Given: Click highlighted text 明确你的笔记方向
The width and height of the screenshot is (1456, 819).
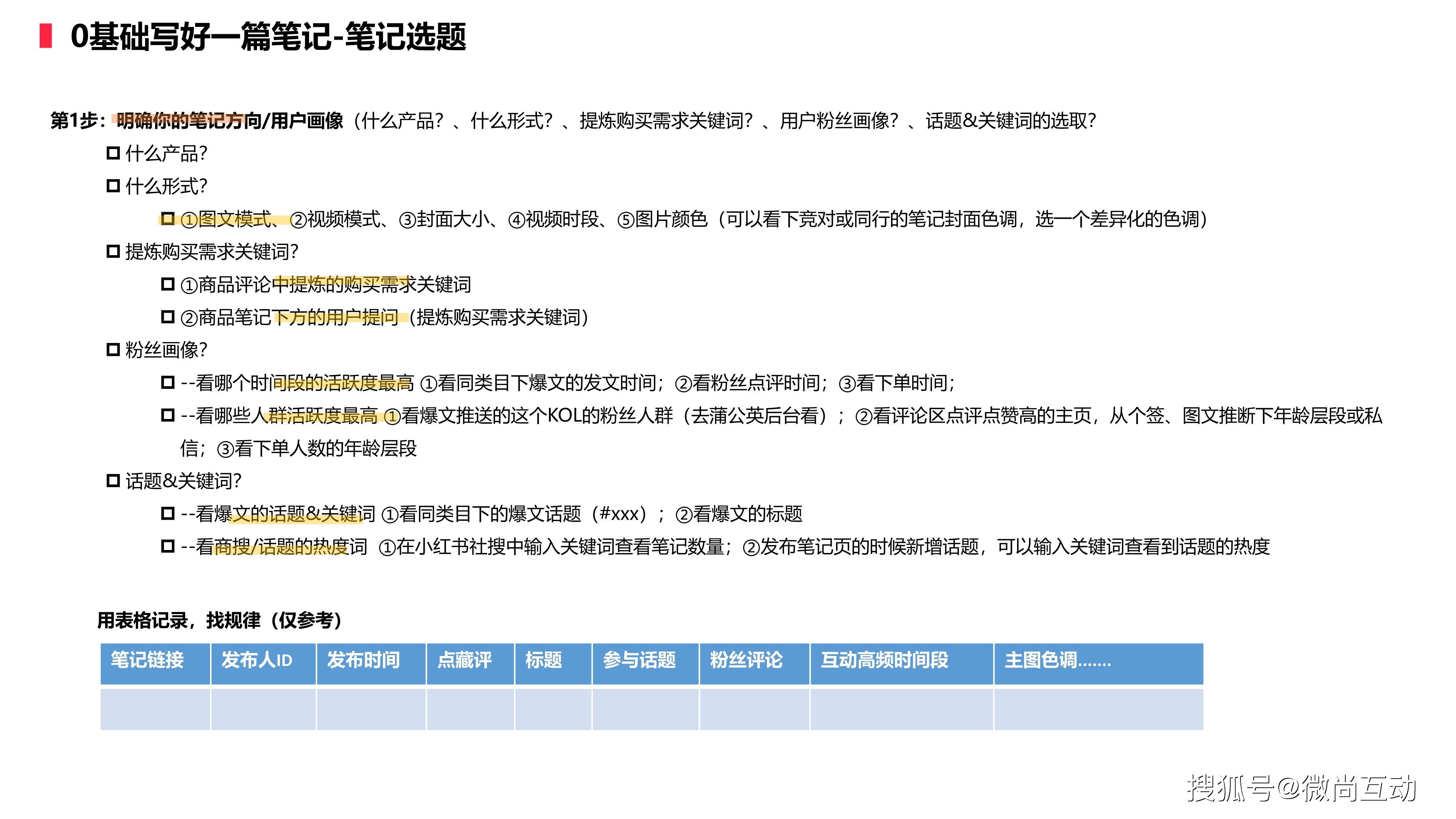Looking at the screenshot, I should [189, 120].
